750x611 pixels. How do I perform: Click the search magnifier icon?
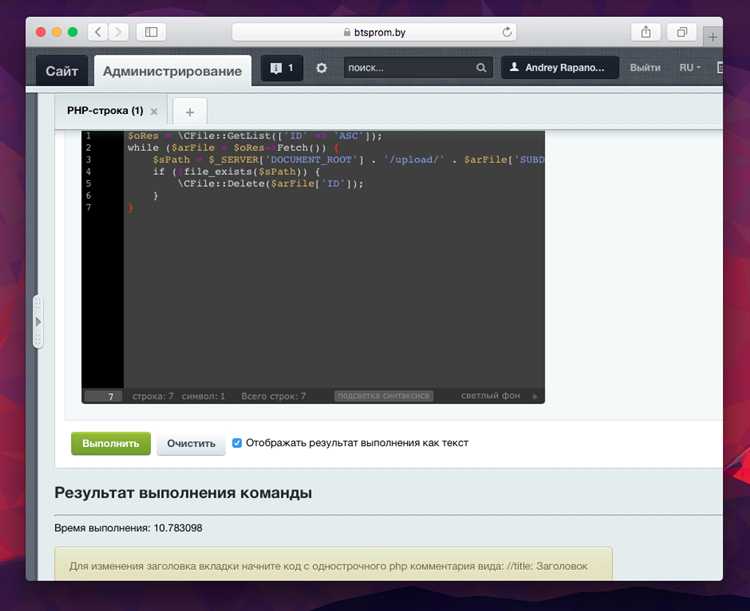tap(481, 68)
